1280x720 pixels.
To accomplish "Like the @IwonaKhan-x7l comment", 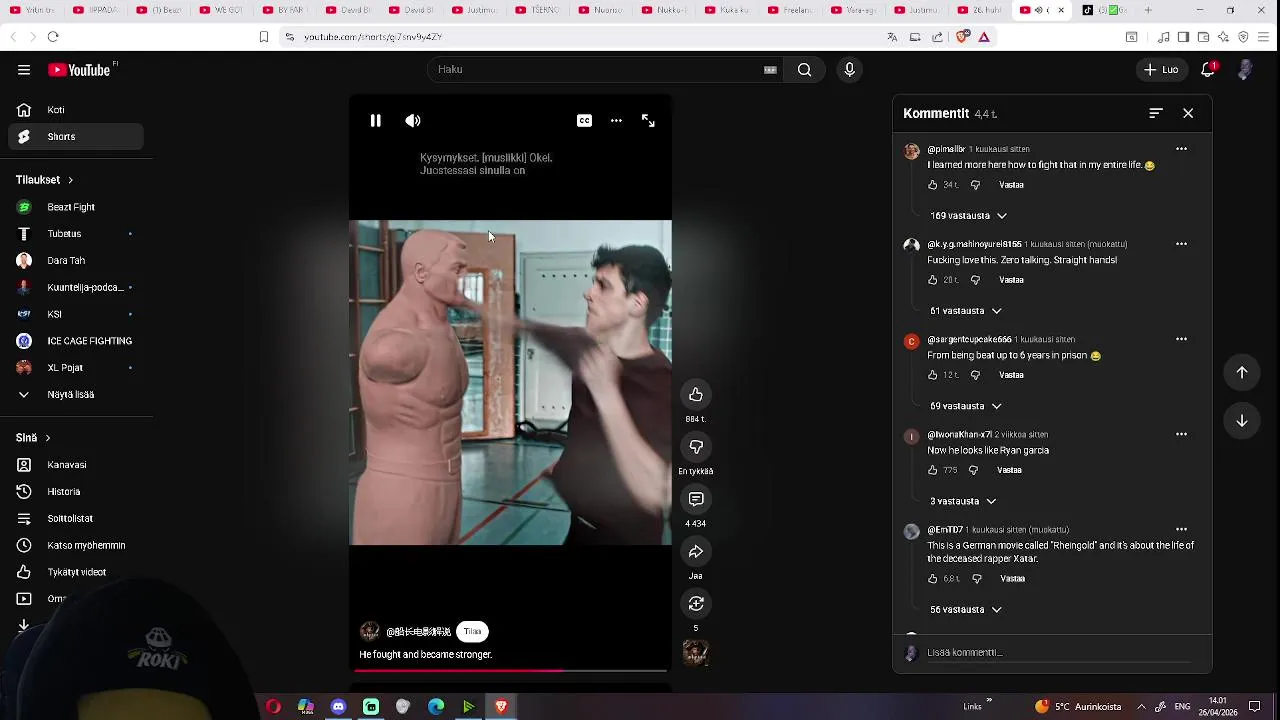I will coord(933,470).
